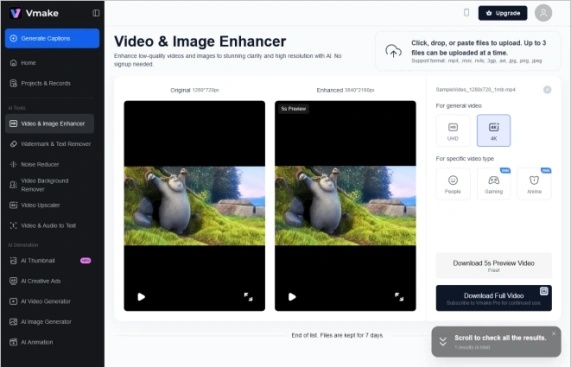
Task: Play the original video
Action: click(x=141, y=297)
